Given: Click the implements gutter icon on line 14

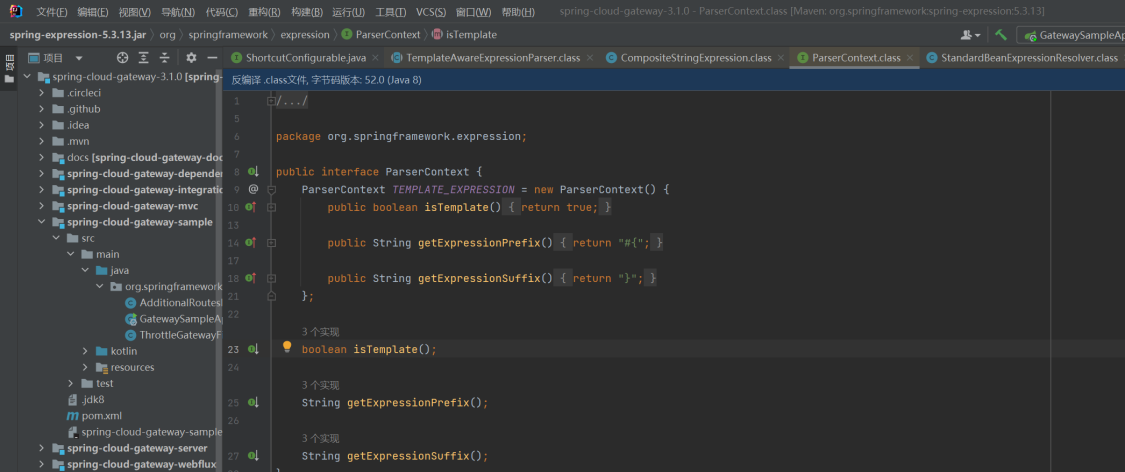Looking at the screenshot, I should tap(250, 242).
